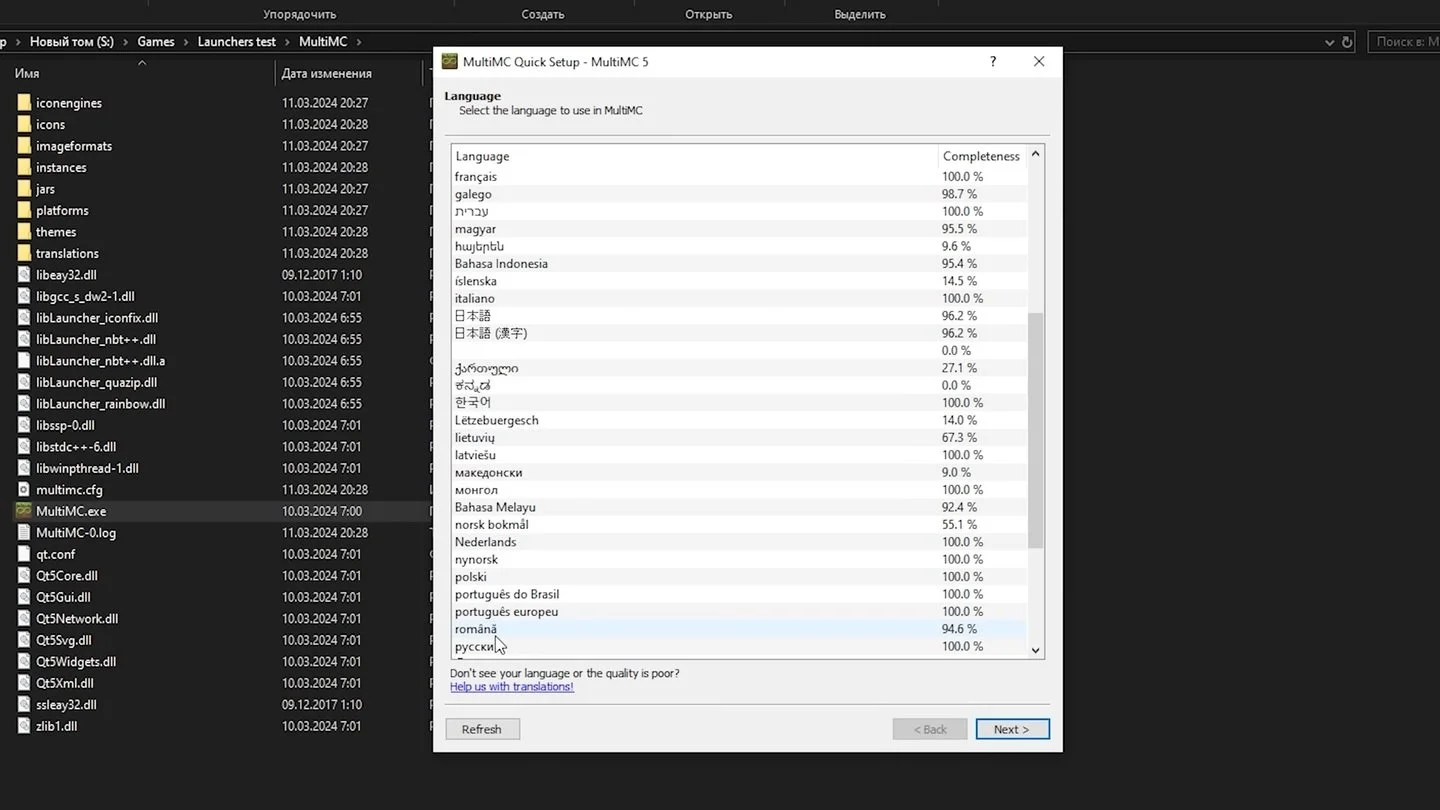Click the platforms folder icon

click(x=24, y=211)
